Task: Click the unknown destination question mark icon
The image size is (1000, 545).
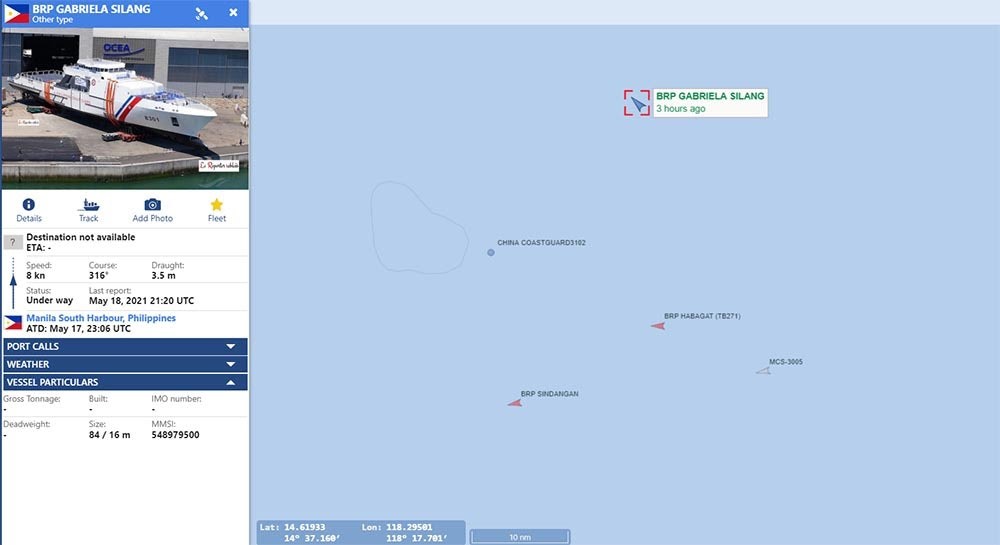Action: coord(13,242)
